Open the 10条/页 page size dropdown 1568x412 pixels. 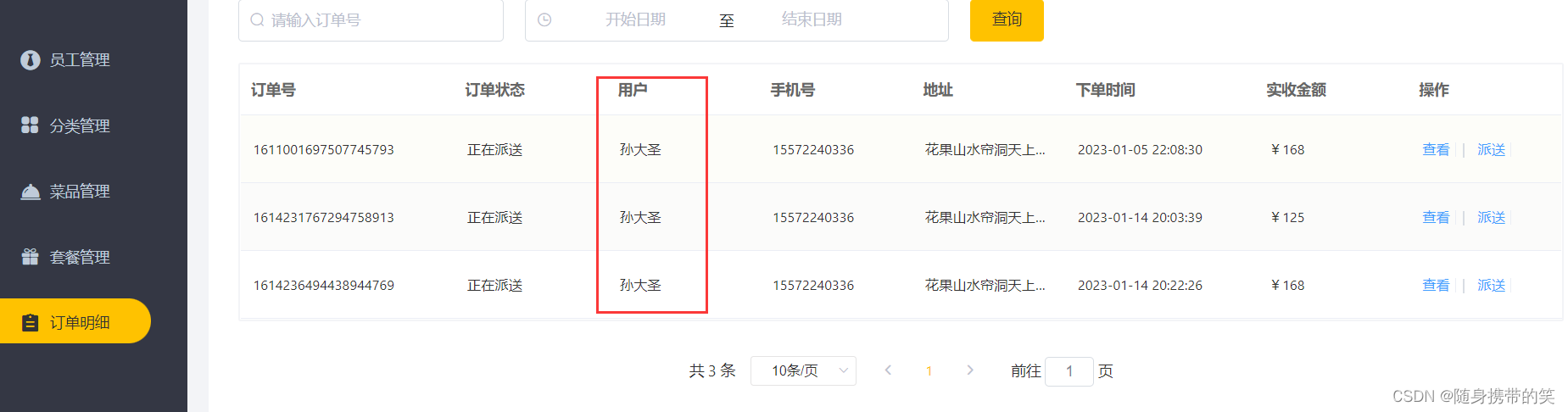(x=803, y=370)
